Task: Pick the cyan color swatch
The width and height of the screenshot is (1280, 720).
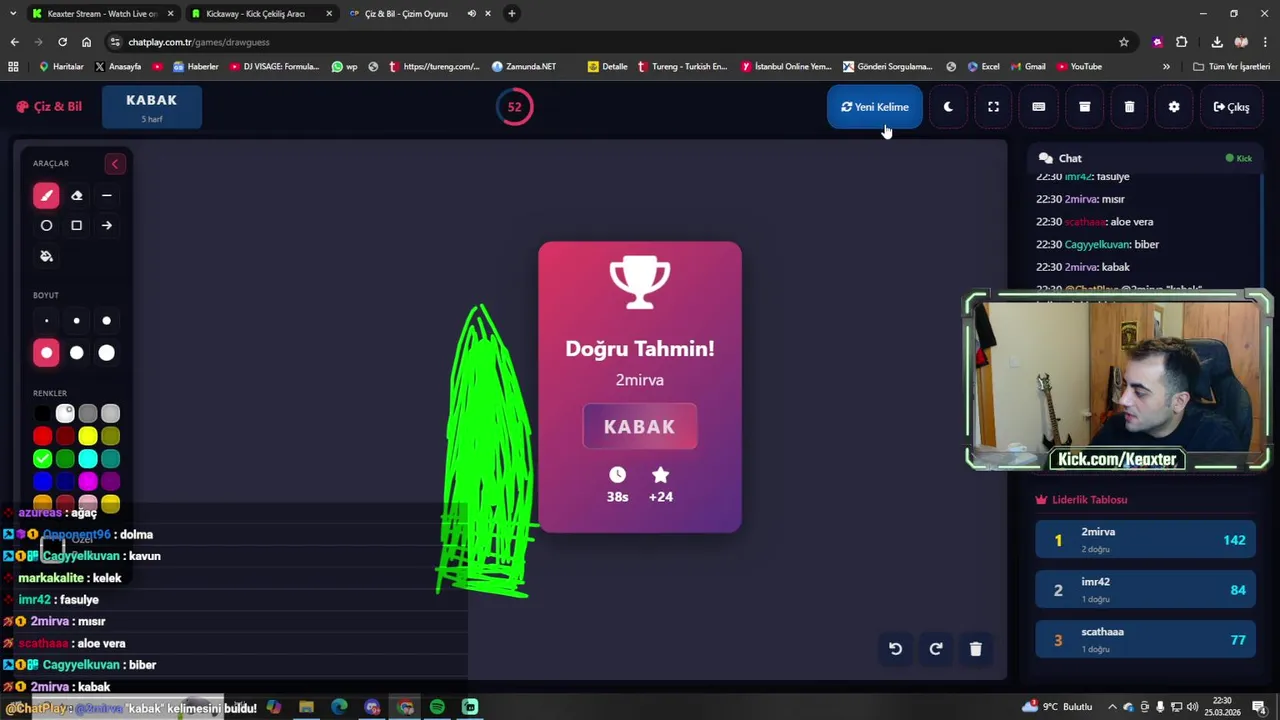Action: click(x=88, y=459)
